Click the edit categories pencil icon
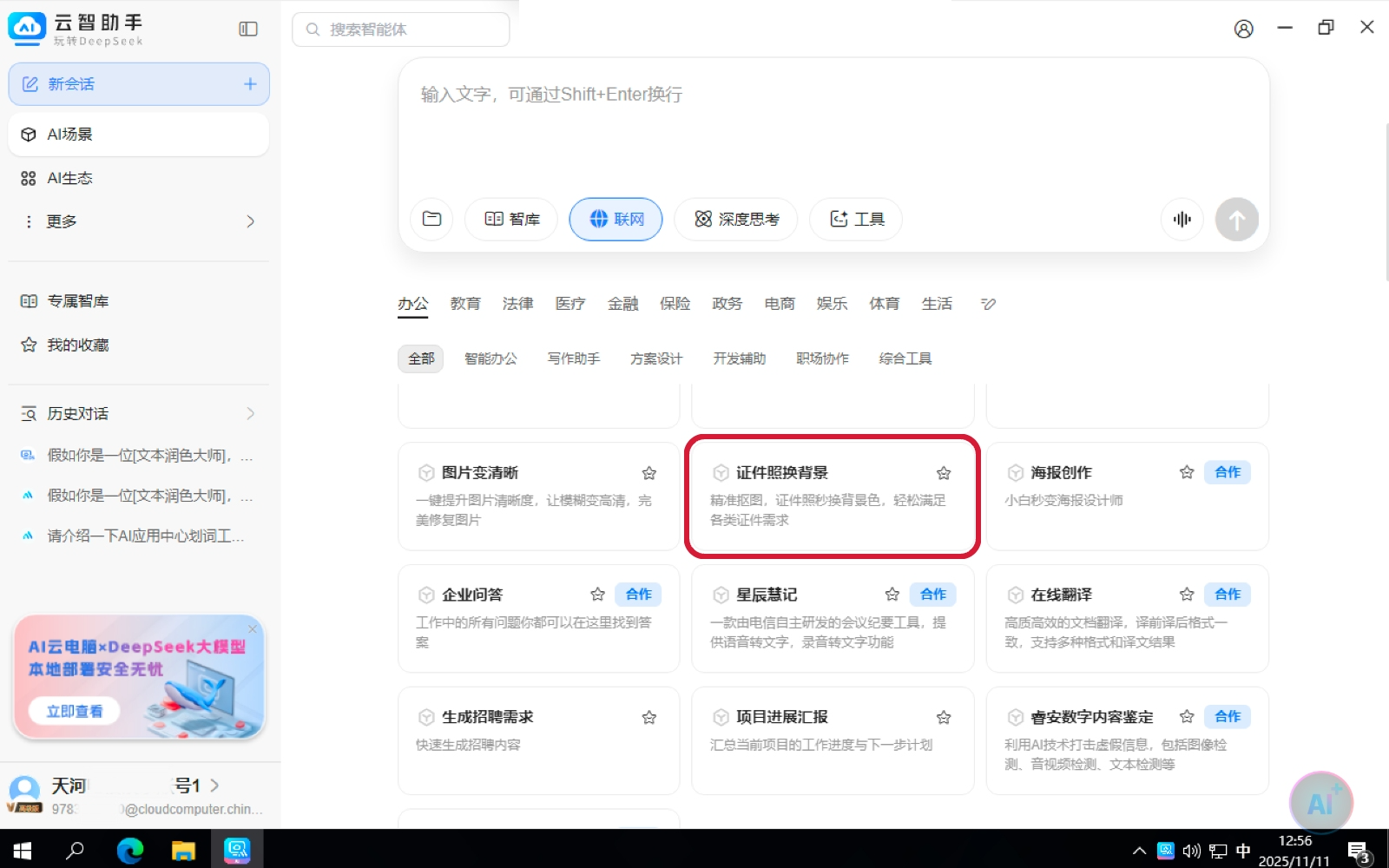The width and height of the screenshot is (1389, 868). coord(988,304)
